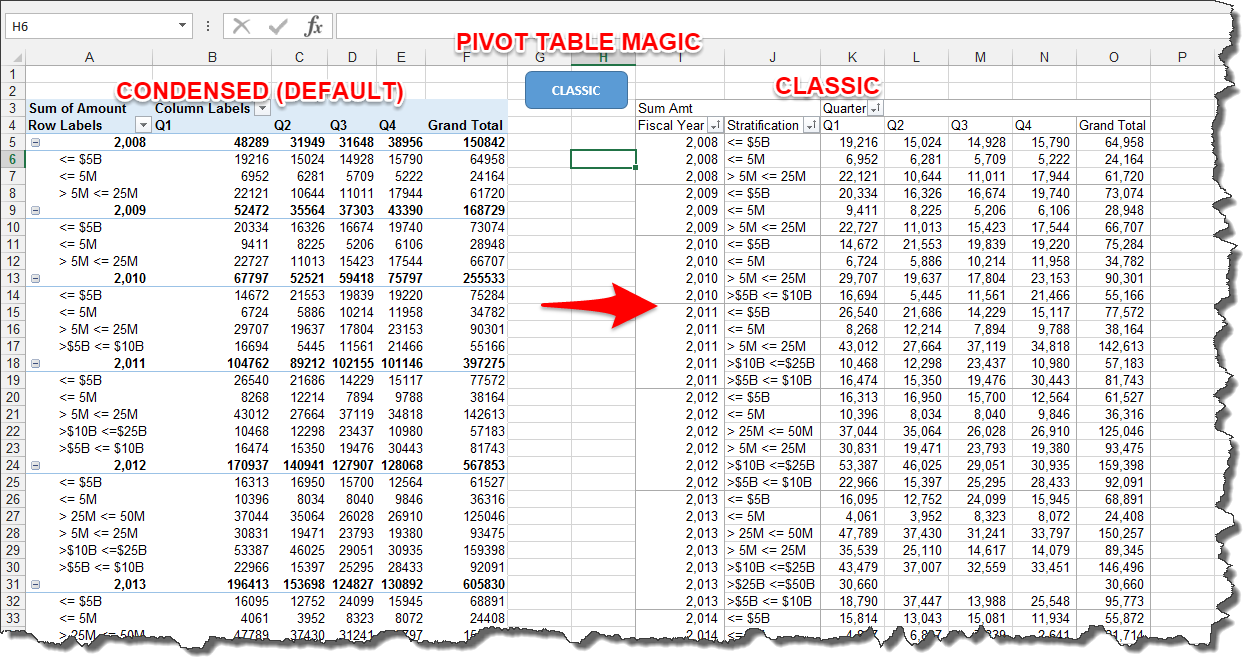The image size is (1258, 671).
Task: Click the Cancel (X) icon in formula bar
Action: [241, 26]
